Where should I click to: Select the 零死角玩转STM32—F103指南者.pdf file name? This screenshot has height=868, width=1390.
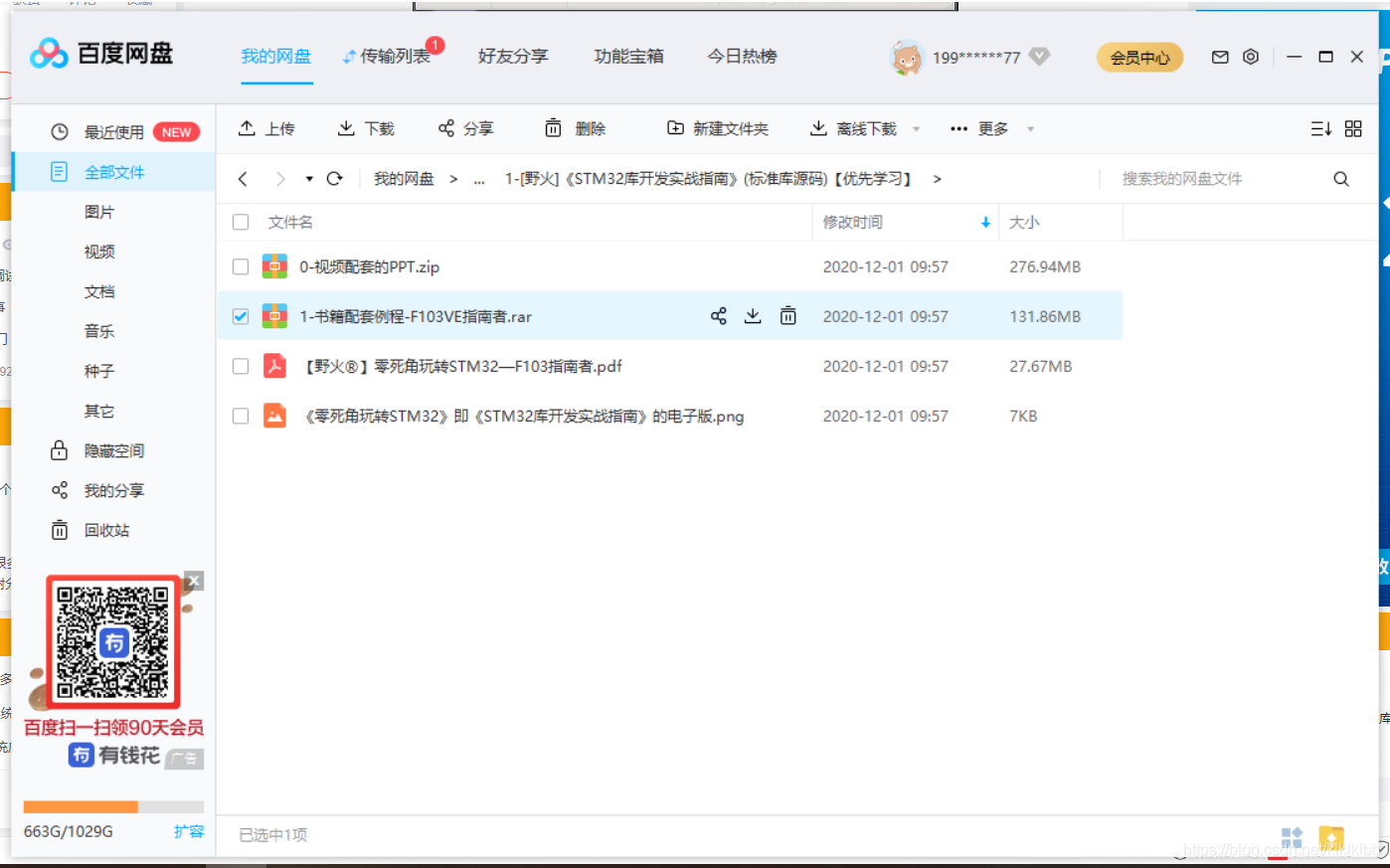point(462,366)
